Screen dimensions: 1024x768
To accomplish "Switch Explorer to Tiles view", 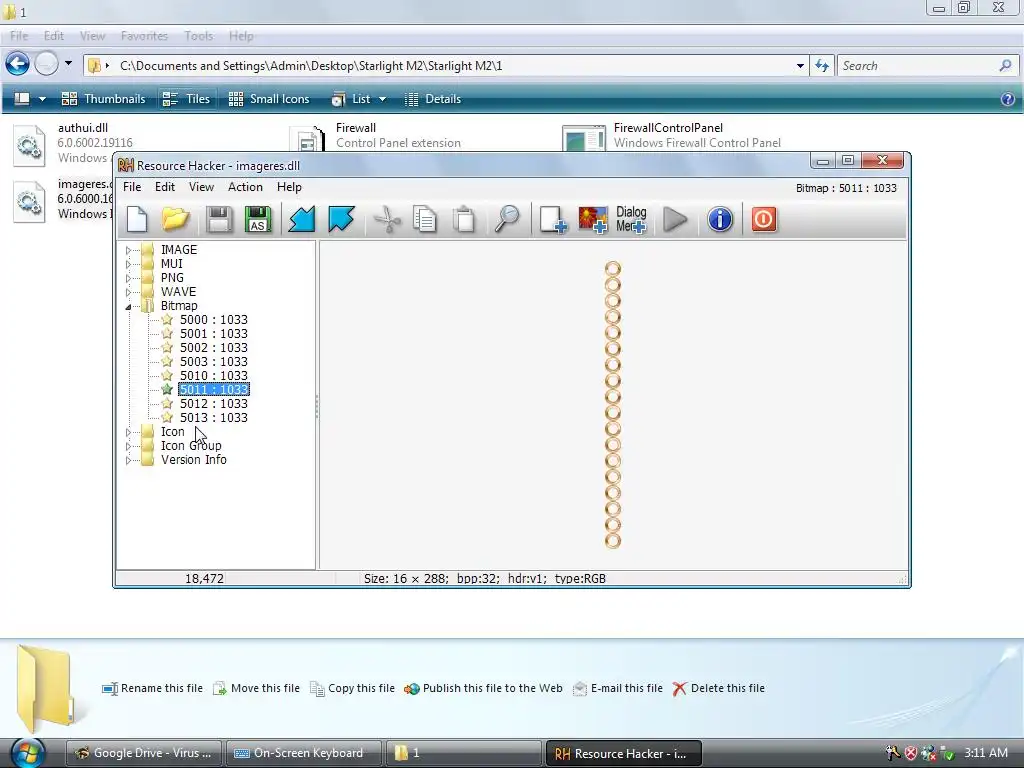I will [x=186, y=99].
